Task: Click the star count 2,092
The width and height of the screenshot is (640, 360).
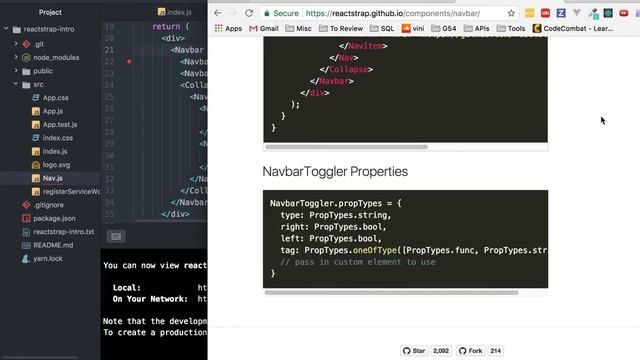Action: click(441, 351)
